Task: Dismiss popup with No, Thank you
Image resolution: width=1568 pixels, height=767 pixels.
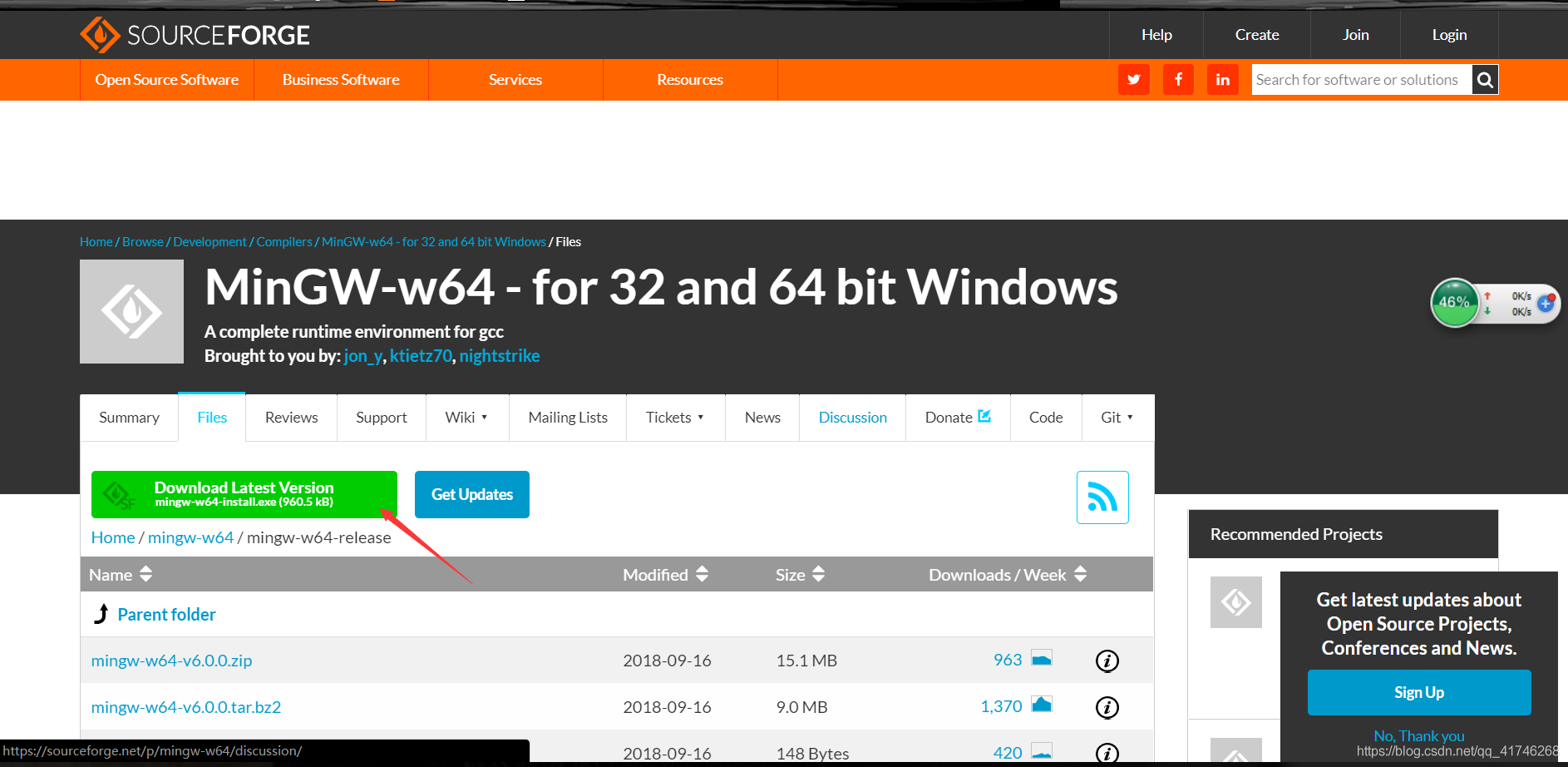Action: [x=1419, y=736]
